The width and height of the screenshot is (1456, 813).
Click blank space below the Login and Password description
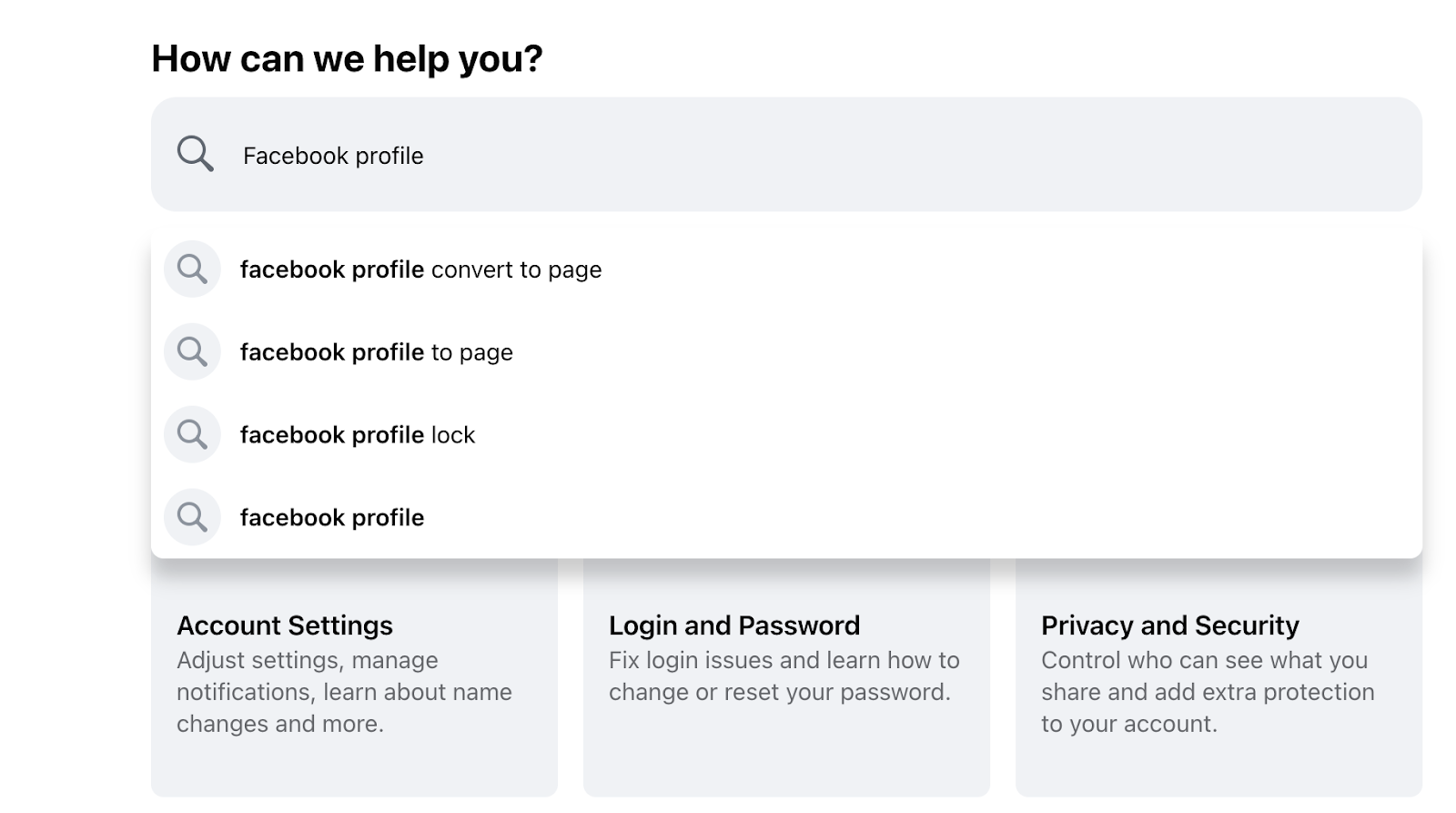786,756
